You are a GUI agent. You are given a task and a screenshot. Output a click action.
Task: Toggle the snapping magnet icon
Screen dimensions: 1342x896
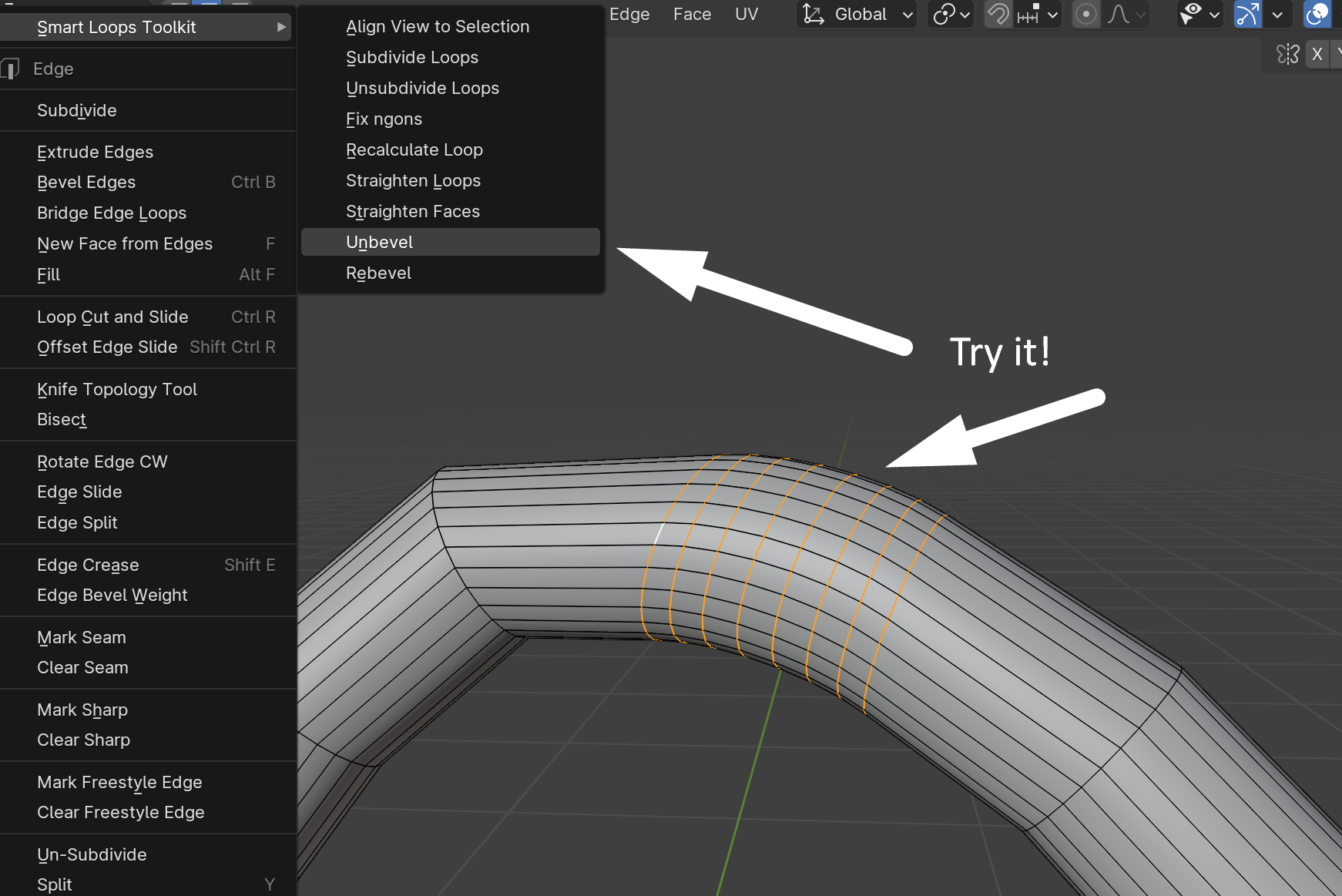998,15
